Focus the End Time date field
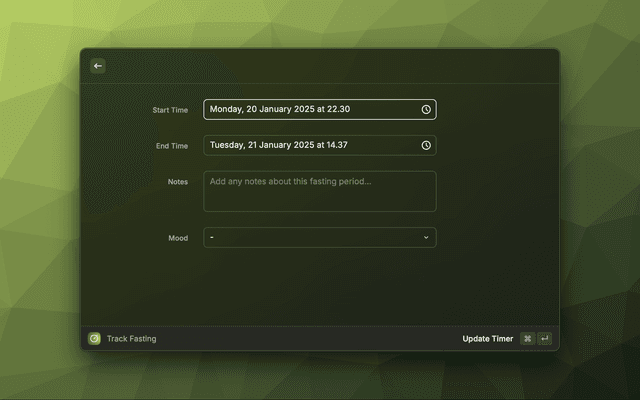This screenshot has width=640, height=400. (310, 146)
